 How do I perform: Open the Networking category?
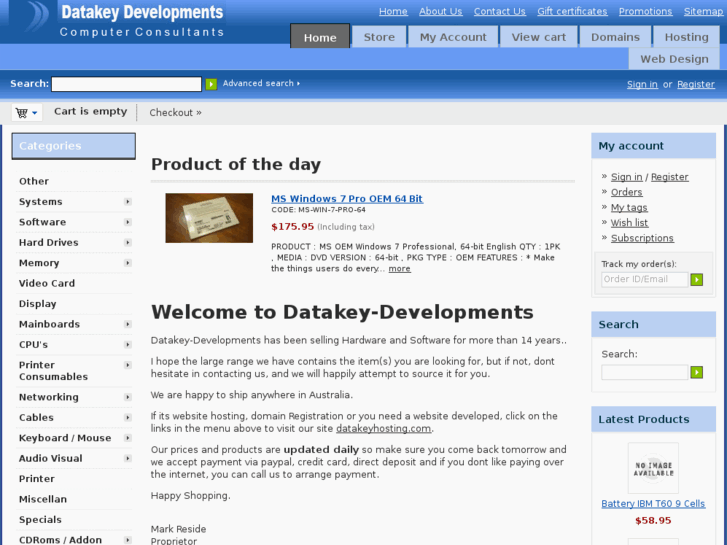click(x=49, y=397)
